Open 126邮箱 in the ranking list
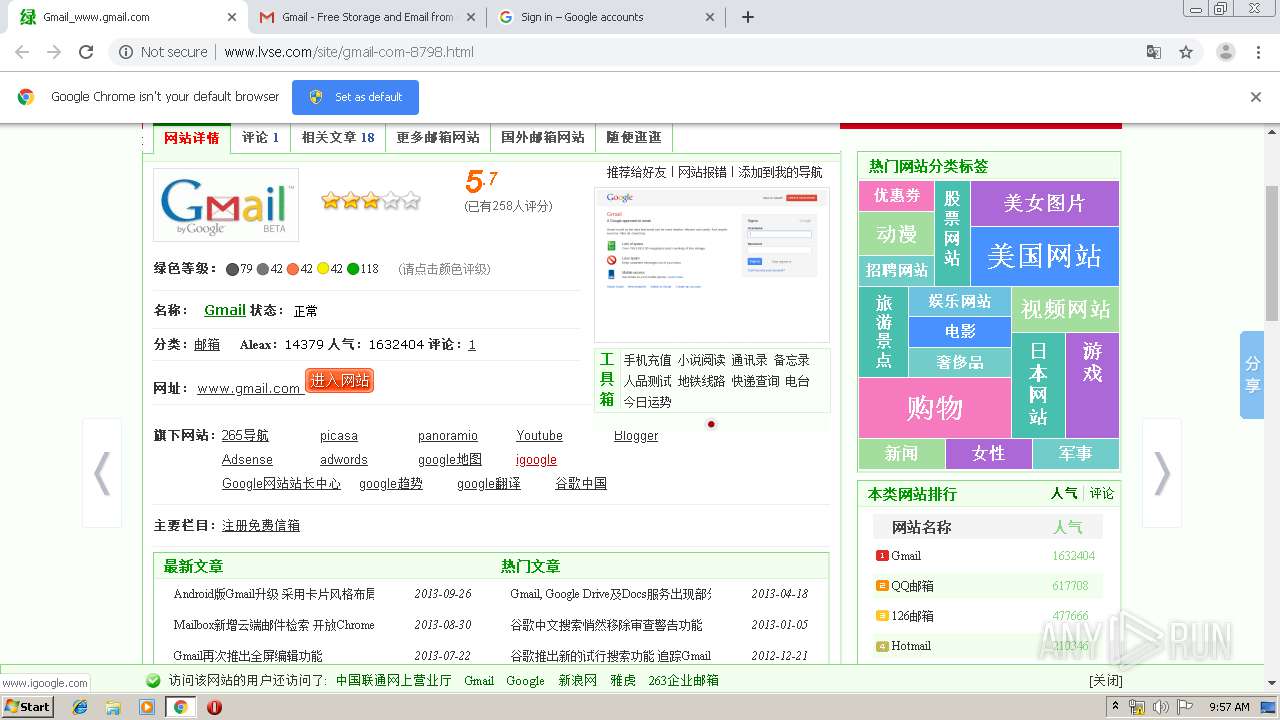Viewport: 1280px width, 720px height. coord(912,616)
